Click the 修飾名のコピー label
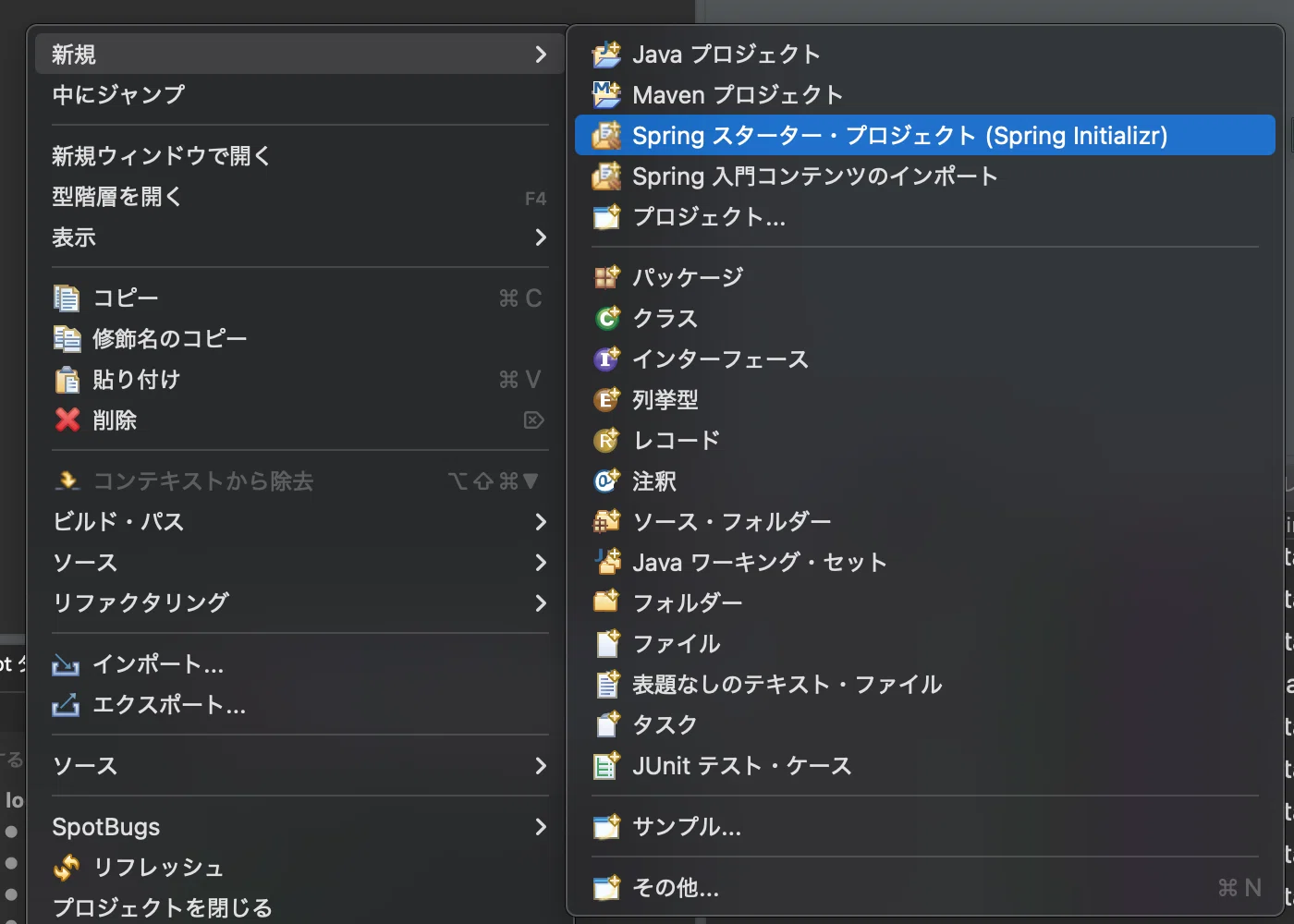 tap(170, 338)
